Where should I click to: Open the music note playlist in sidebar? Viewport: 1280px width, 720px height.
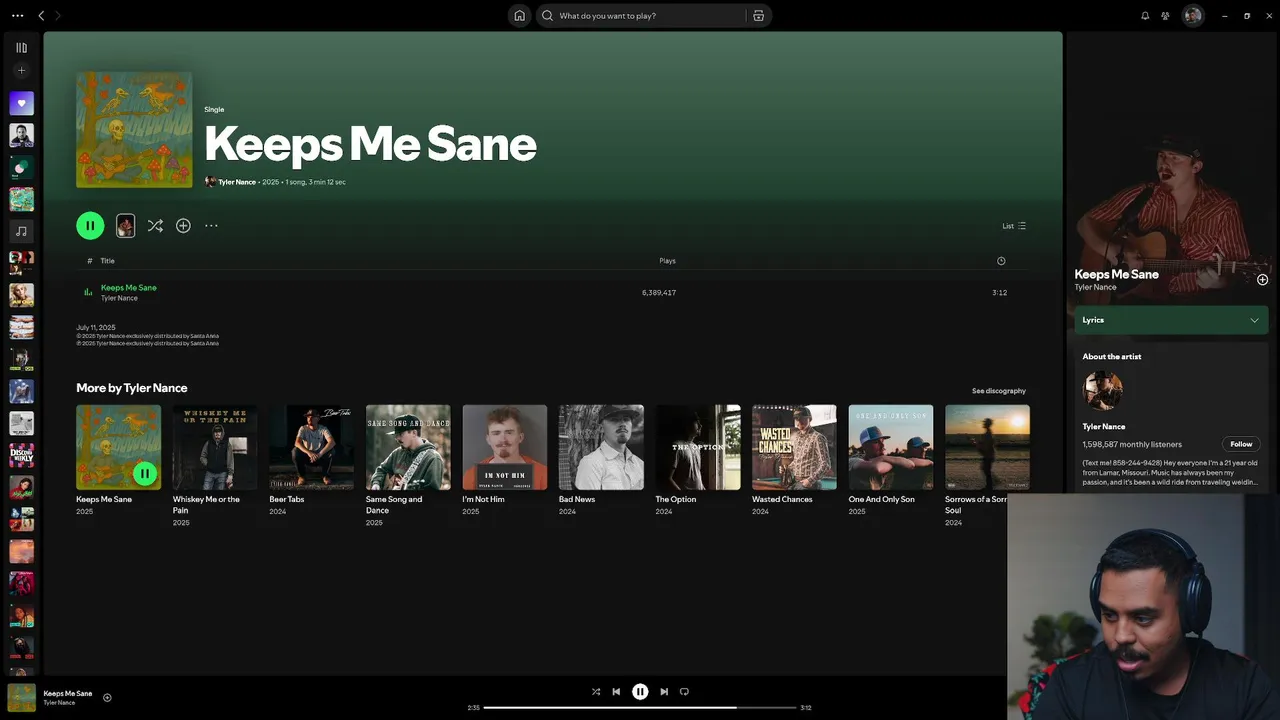click(x=21, y=231)
